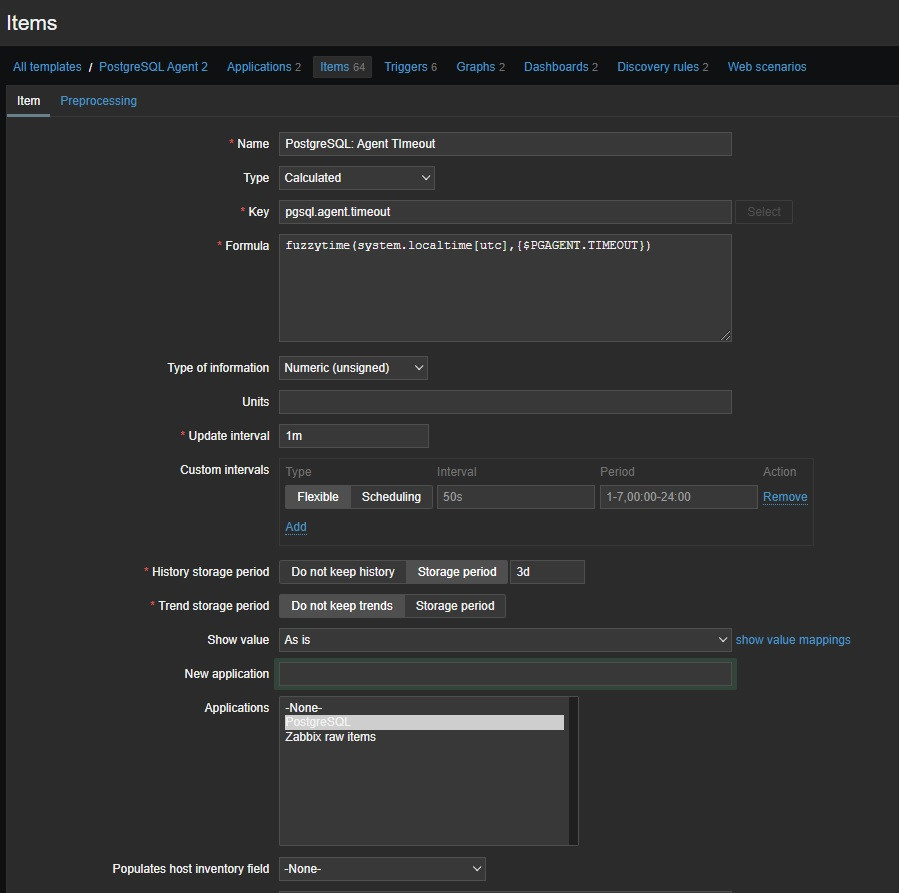Switch to the Preprocessing tab
Screen dimensions: 899x893
[x=98, y=101]
